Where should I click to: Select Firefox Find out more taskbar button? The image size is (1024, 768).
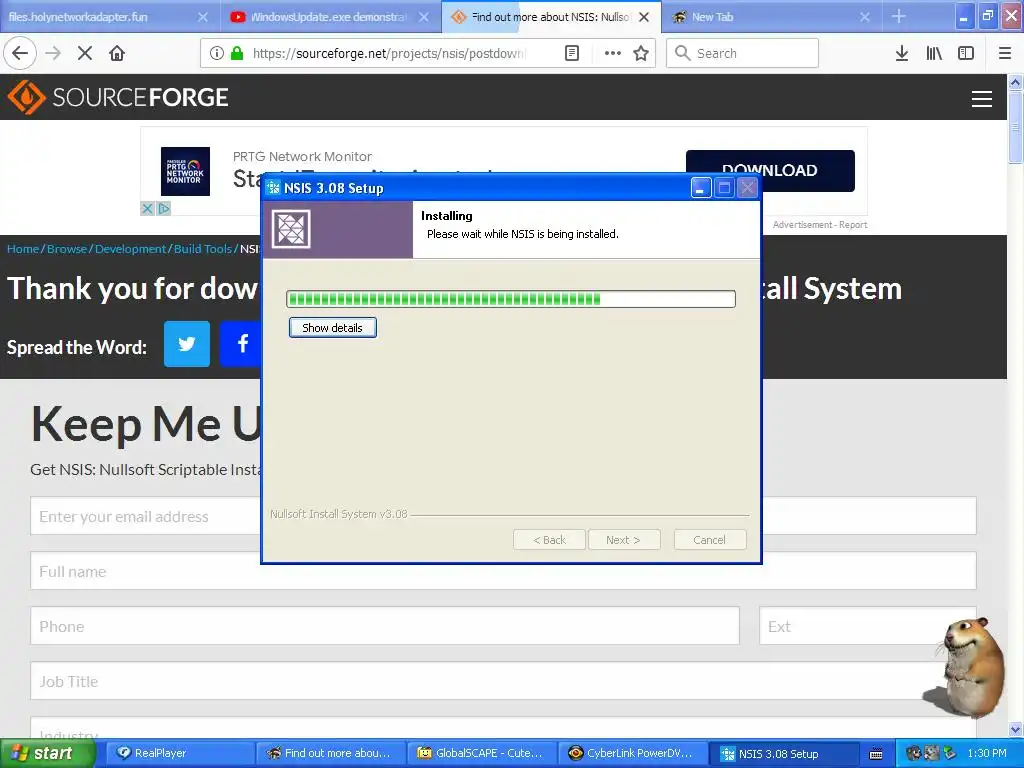click(x=330, y=753)
